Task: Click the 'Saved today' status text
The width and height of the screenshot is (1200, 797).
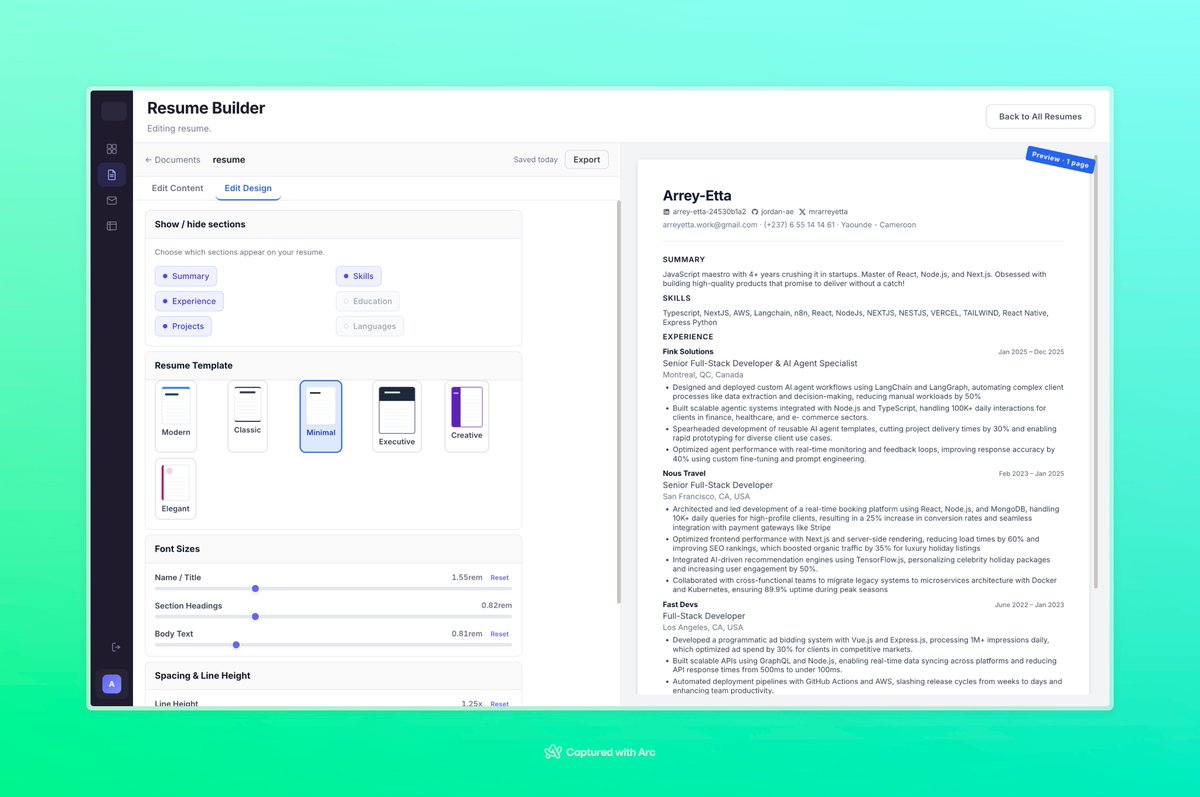Action: click(536, 160)
